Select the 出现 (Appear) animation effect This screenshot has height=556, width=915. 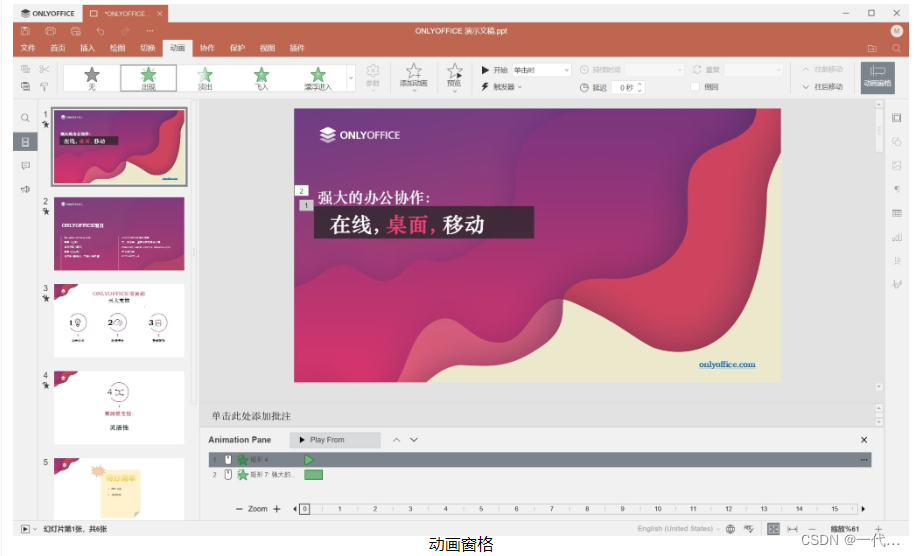pos(148,78)
